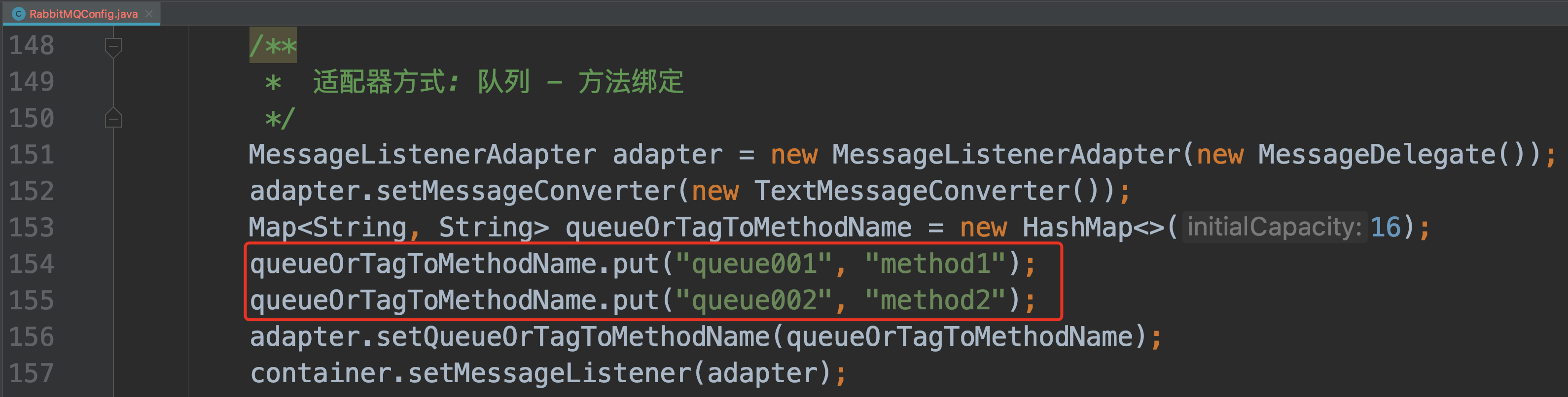The width and height of the screenshot is (1568, 397).
Task: Click the "queue002" string literal
Action: (x=754, y=300)
